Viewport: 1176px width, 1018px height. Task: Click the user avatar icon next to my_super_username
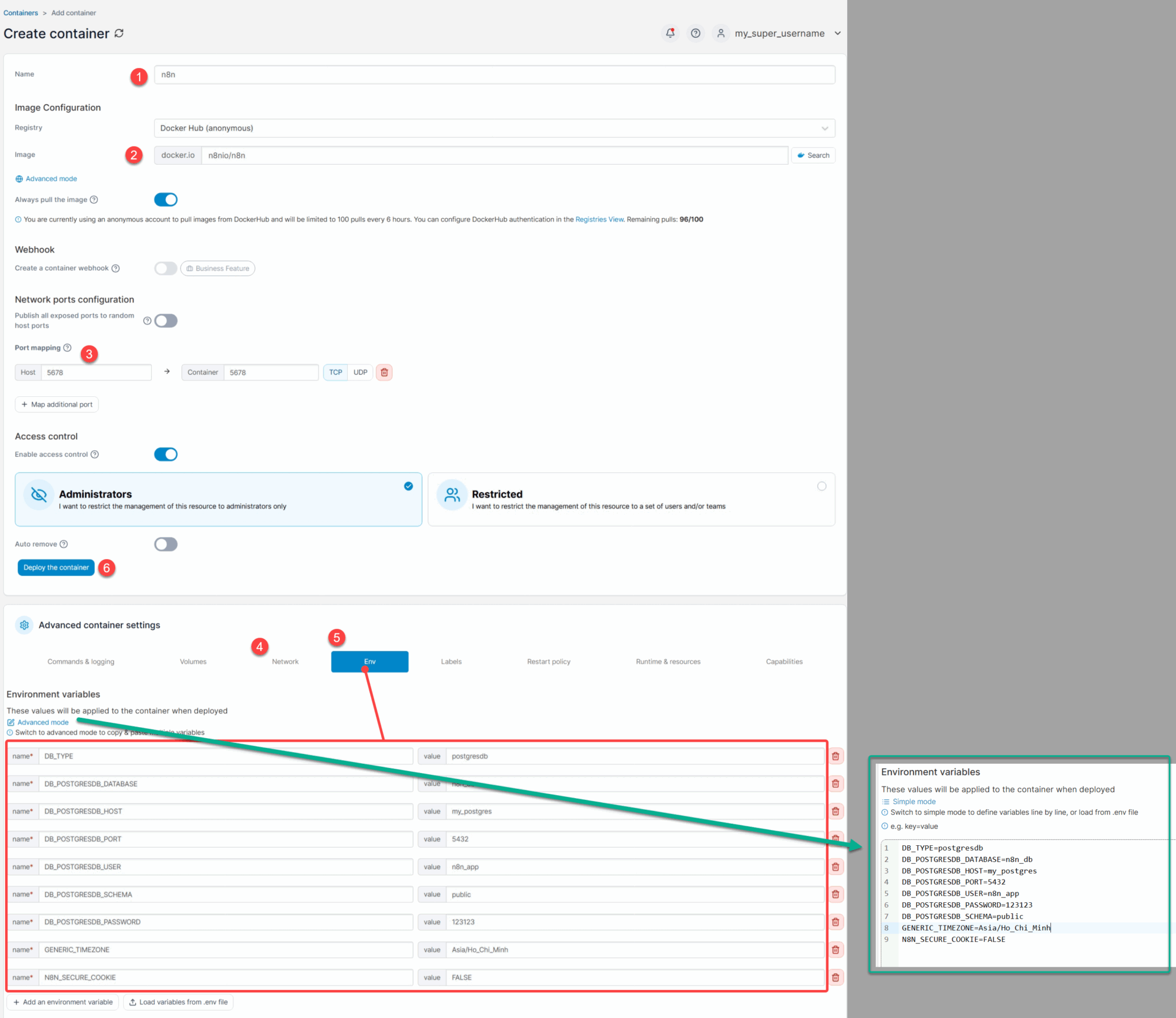pyautogui.click(x=721, y=33)
